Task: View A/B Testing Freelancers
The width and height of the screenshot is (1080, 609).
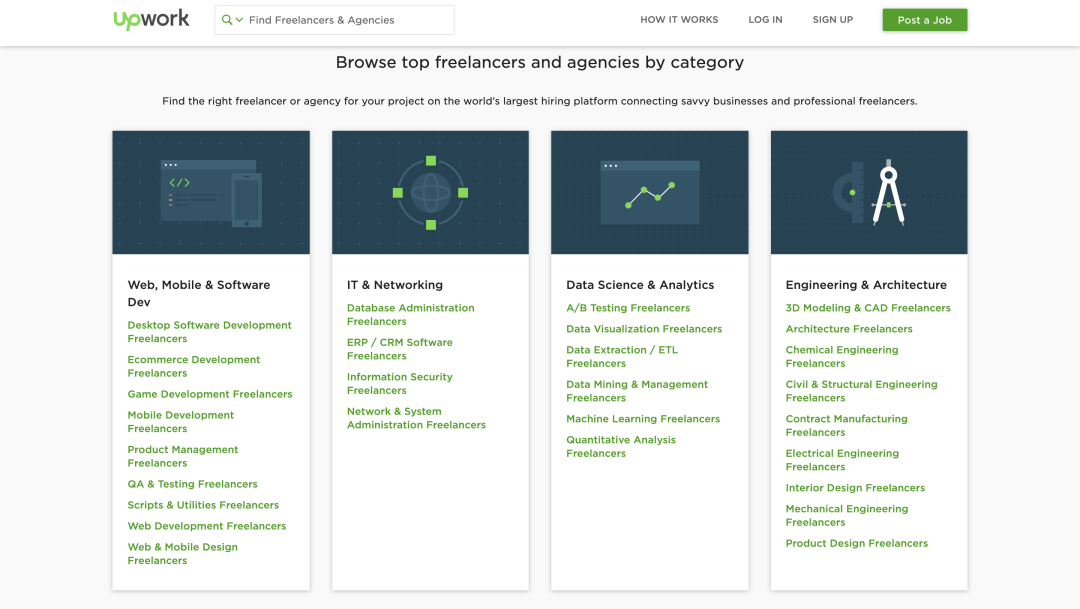Action: pos(627,308)
